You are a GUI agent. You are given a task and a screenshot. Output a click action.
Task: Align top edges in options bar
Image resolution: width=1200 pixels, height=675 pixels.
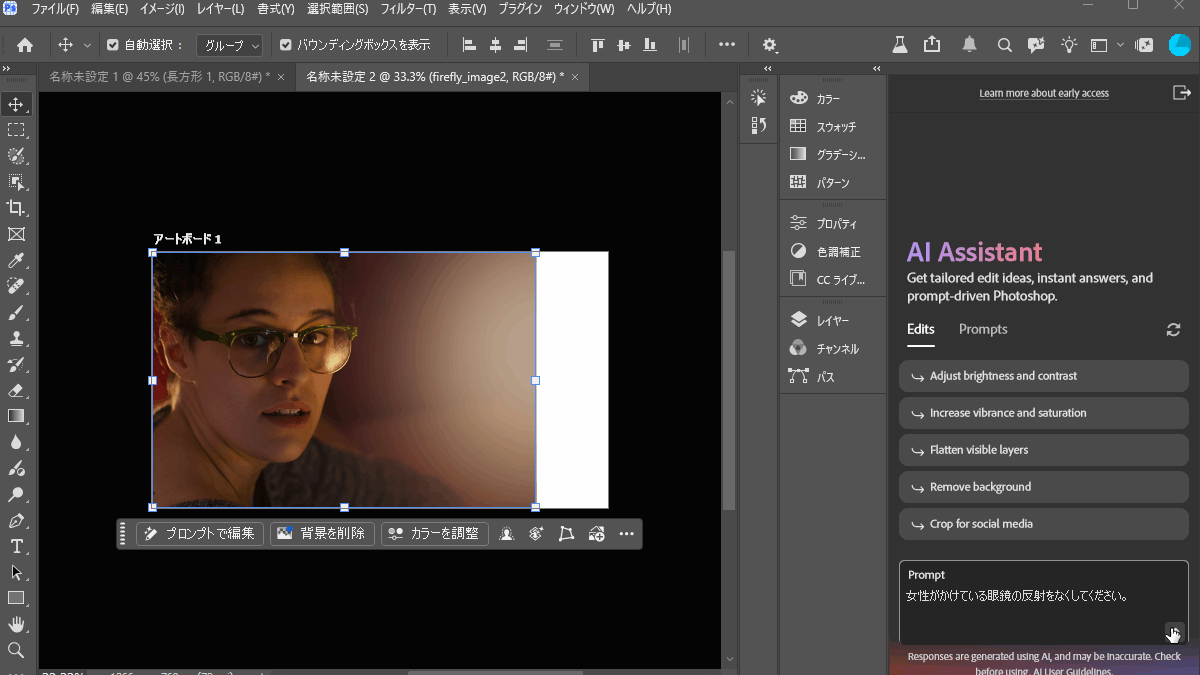pos(598,45)
